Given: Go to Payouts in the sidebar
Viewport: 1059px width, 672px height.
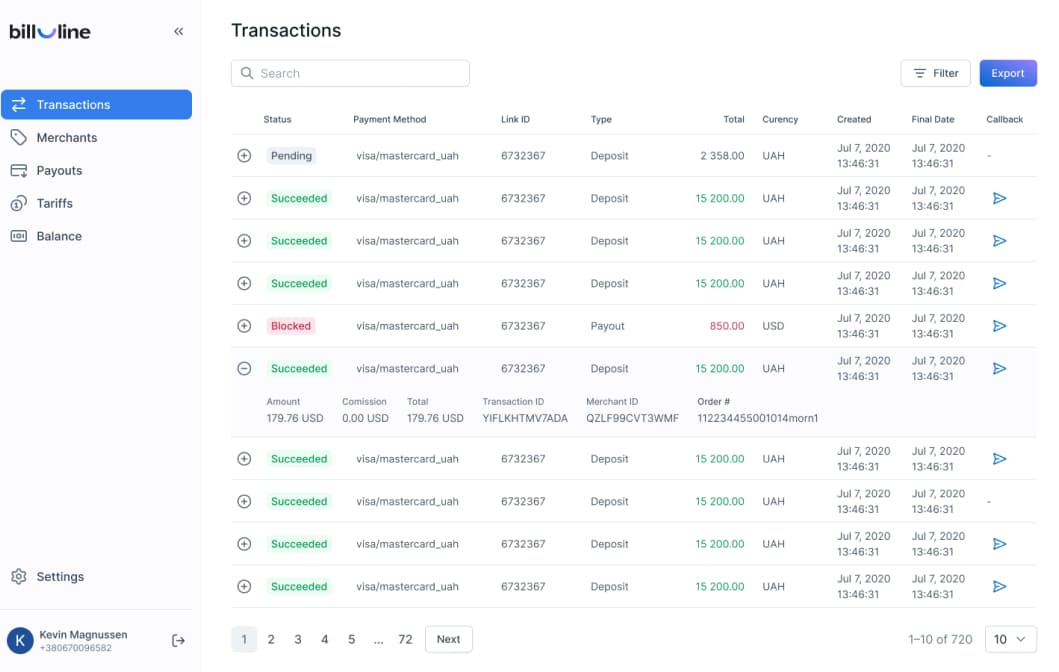Looking at the screenshot, I should pyautogui.click(x=59, y=171).
